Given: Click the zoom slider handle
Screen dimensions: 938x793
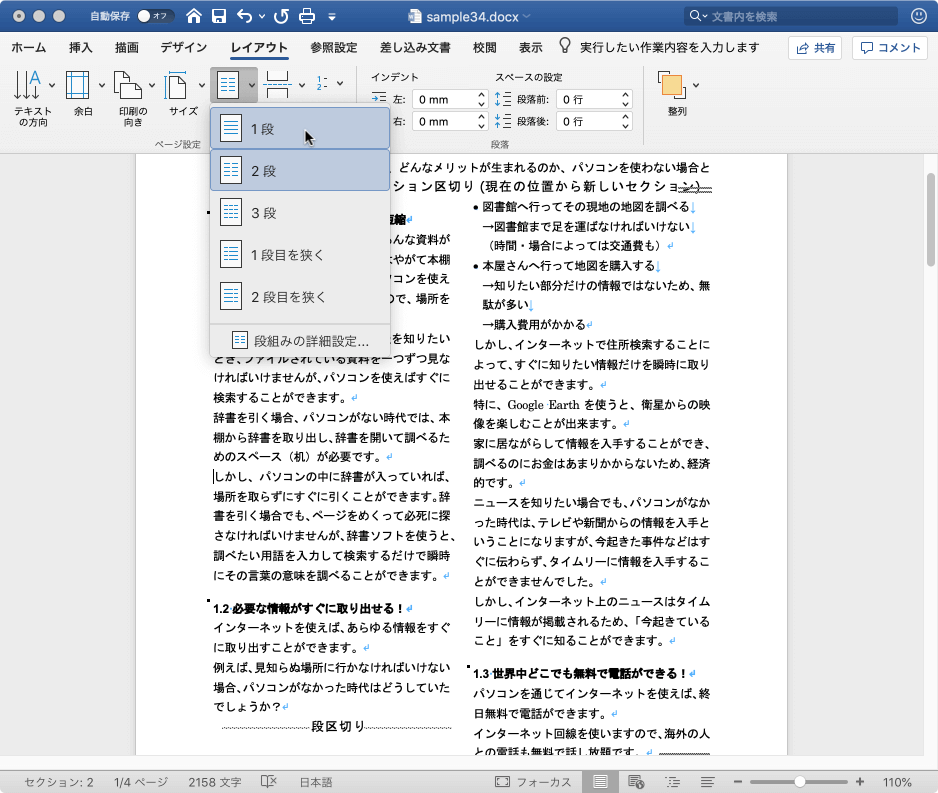Looking at the screenshot, I should 800,782.
